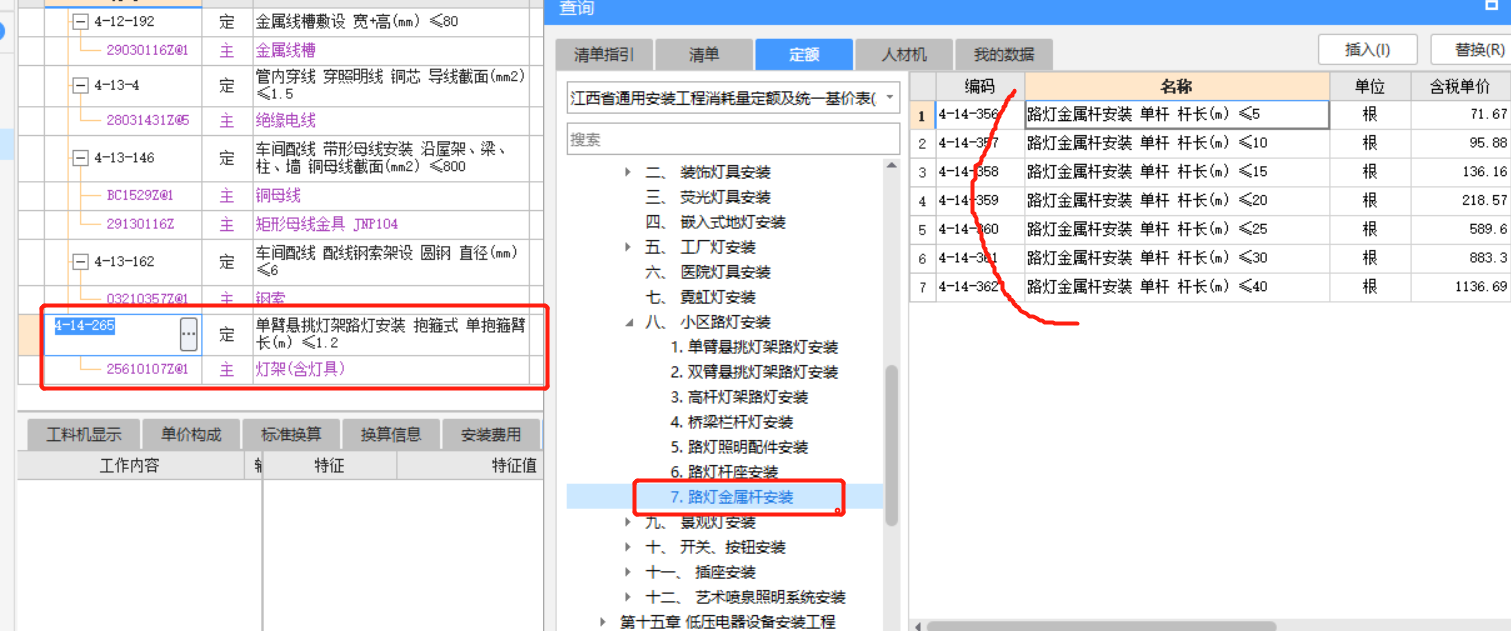Click the horizontal scrollbar under the results table
This screenshot has width=1511, height=631.
[x=1100, y=626]
